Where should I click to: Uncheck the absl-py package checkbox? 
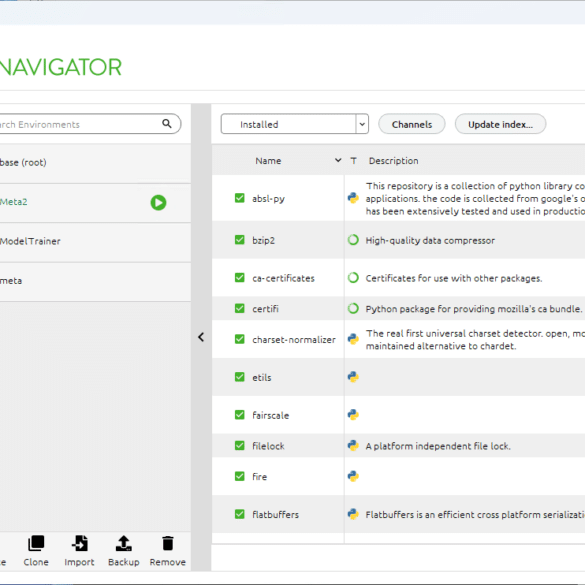pyautogui.click(x=240, y=198)
